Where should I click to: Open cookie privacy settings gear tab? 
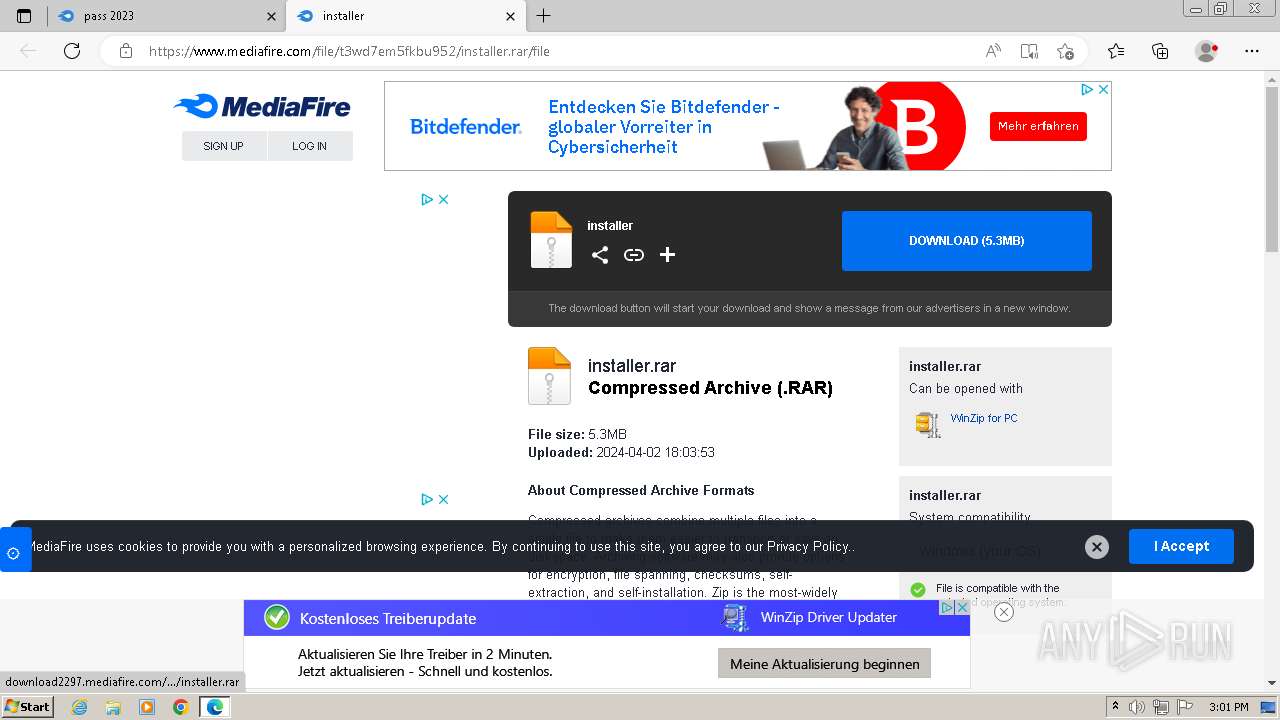(14, 551)
